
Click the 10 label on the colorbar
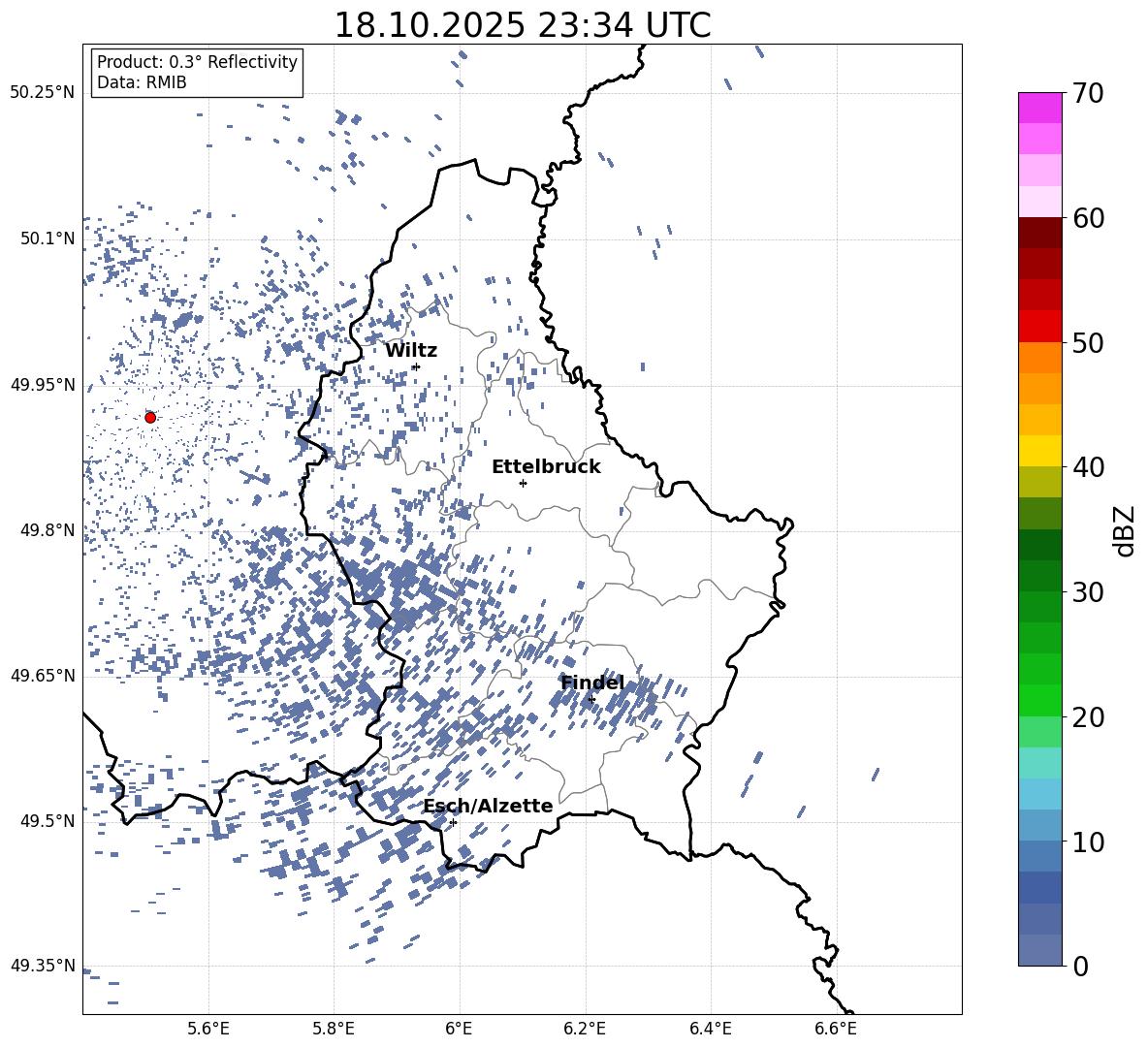[x=1087, y=842]
